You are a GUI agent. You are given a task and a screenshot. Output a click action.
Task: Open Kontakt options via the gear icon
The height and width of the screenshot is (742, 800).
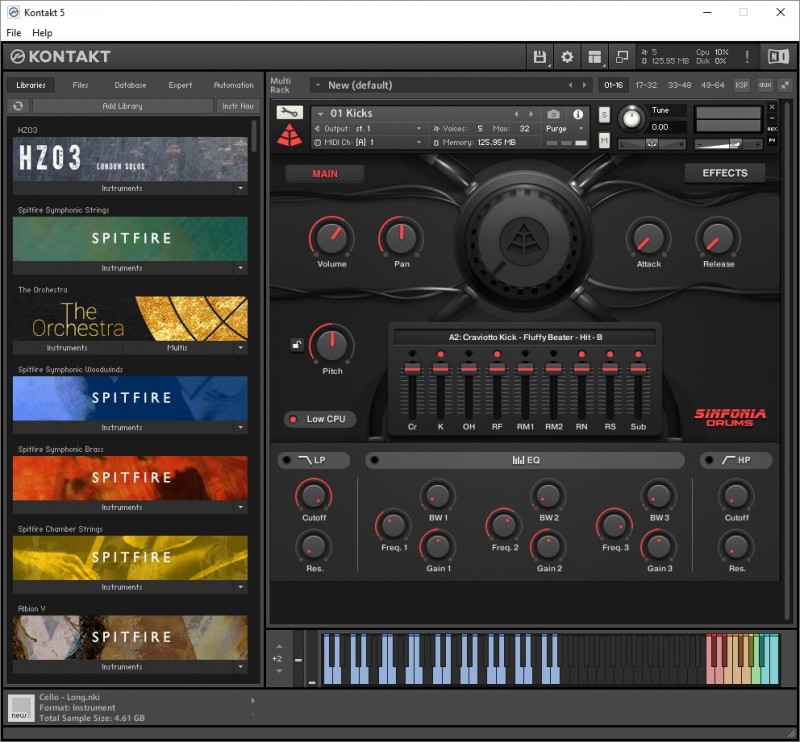(x=567, y=57)
